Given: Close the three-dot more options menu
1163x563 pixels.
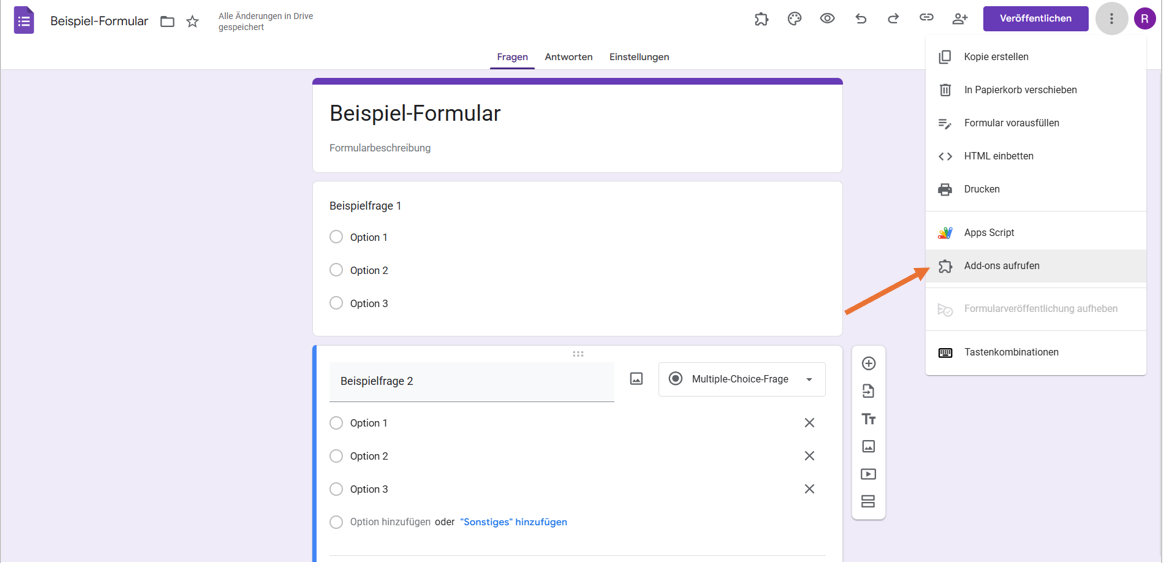Looking at the screenshot, I should pos(1111,19).
